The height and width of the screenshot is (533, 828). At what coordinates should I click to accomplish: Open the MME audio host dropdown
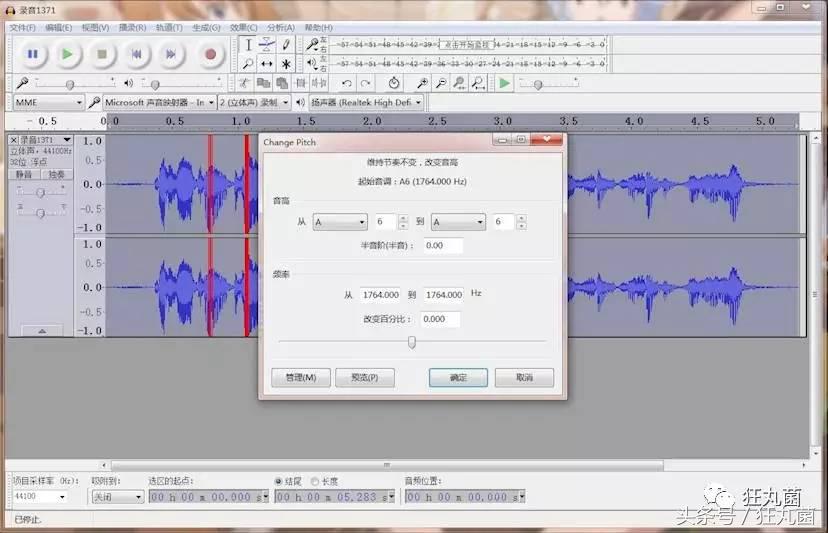[49, 102]
